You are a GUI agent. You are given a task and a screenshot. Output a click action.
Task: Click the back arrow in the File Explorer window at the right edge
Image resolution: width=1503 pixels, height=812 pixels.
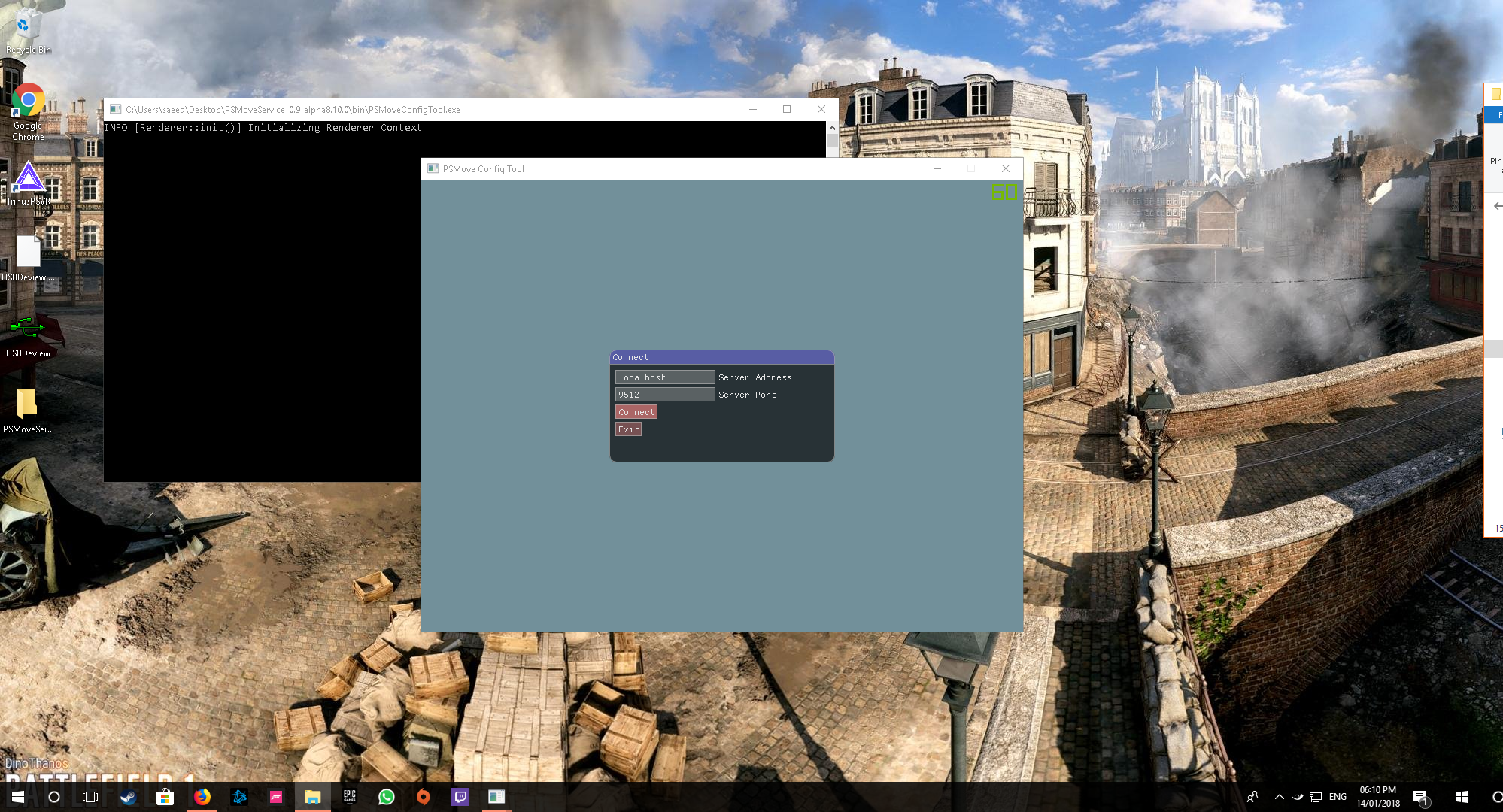pos(1497,205)
